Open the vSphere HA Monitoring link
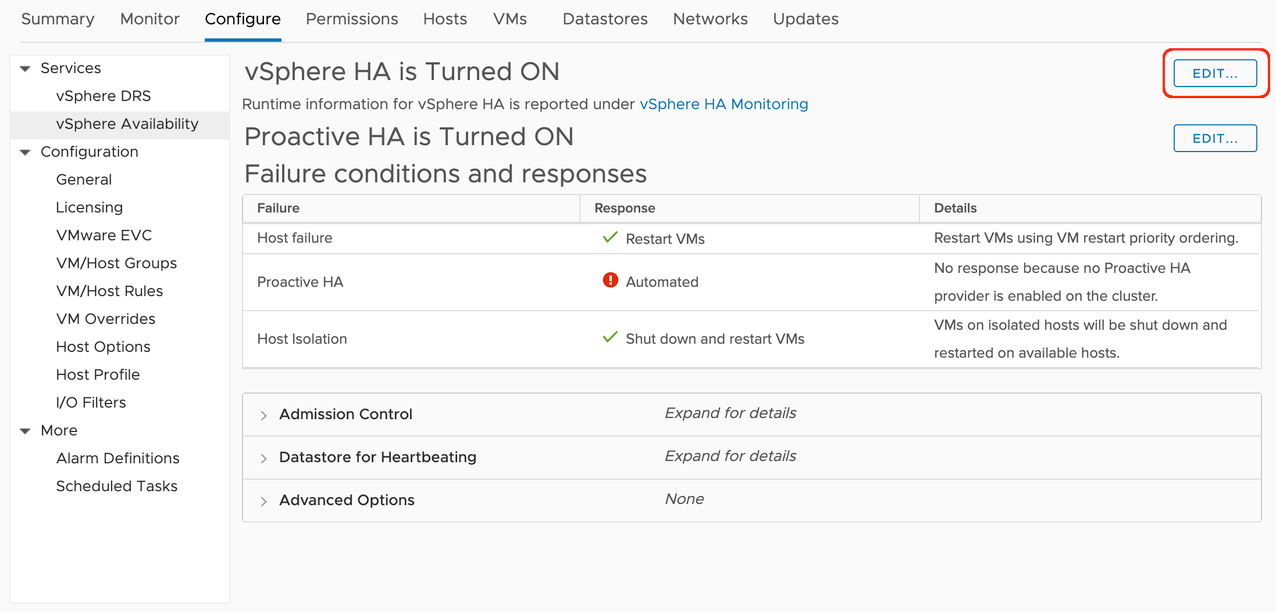The width and height of the screenshot is (1276, 612). (x=723, y=103)
